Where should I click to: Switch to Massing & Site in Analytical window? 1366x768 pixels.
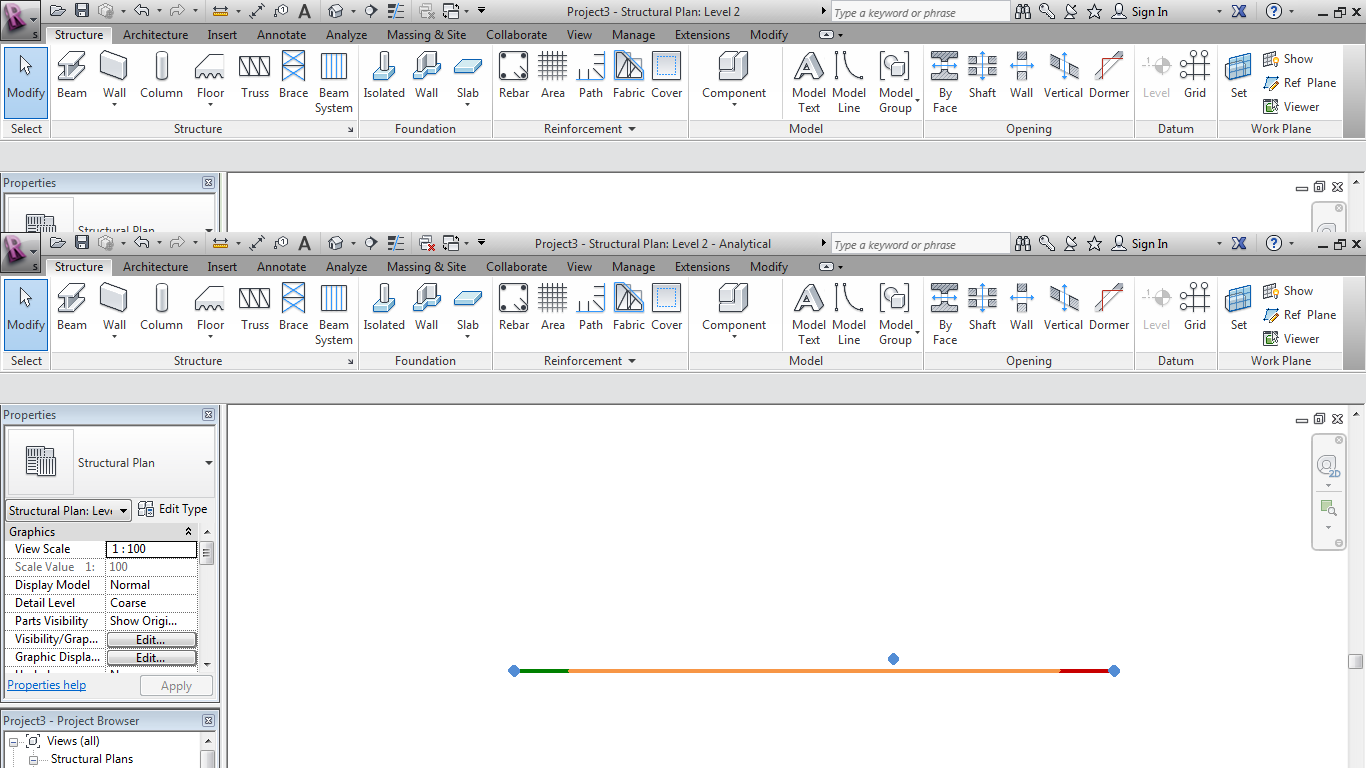426,267
